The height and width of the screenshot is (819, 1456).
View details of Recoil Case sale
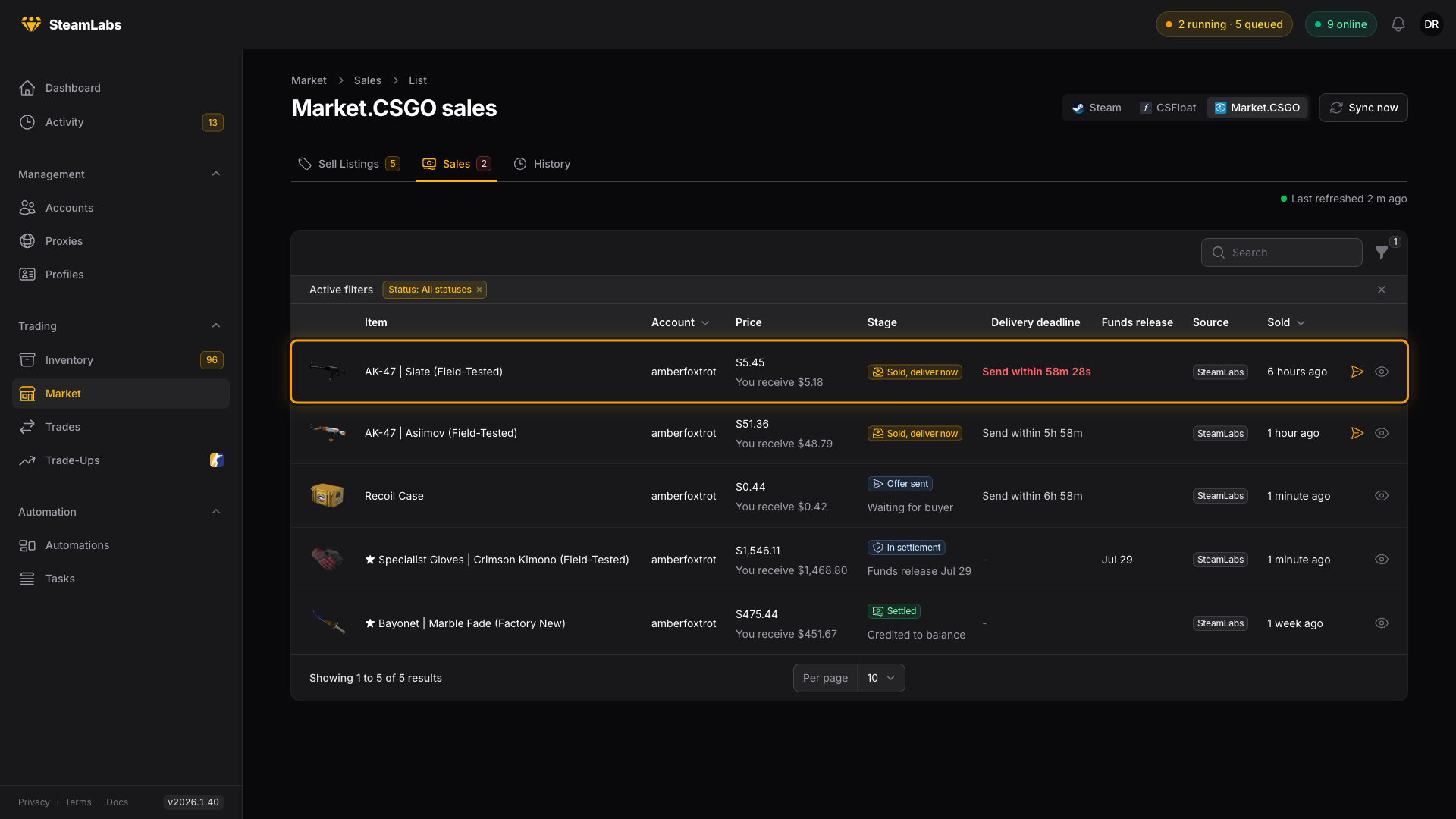1382,496
